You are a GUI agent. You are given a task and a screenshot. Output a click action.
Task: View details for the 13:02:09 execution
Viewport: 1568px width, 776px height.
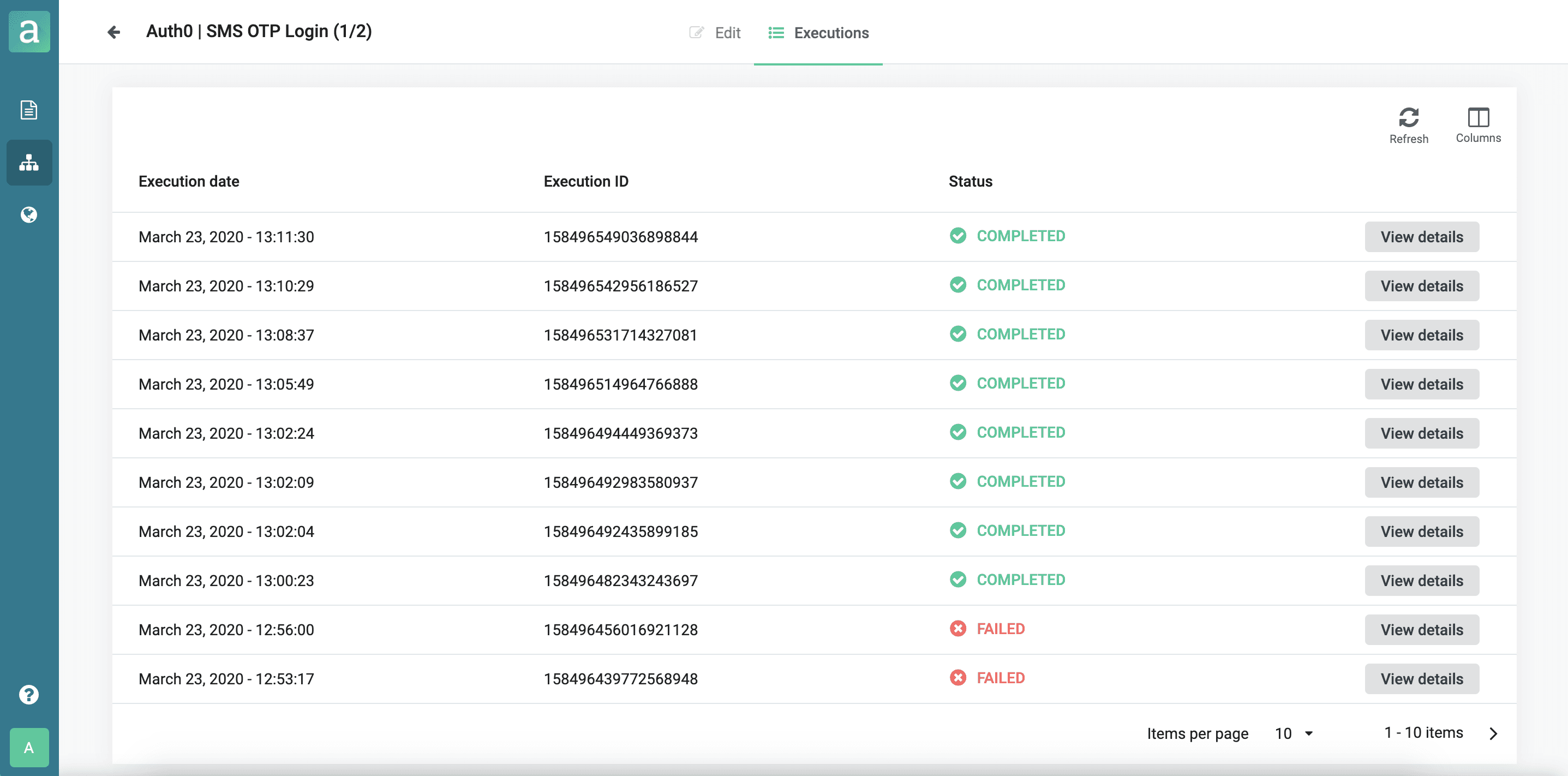pyautogui.click(x=1421, y=482)
